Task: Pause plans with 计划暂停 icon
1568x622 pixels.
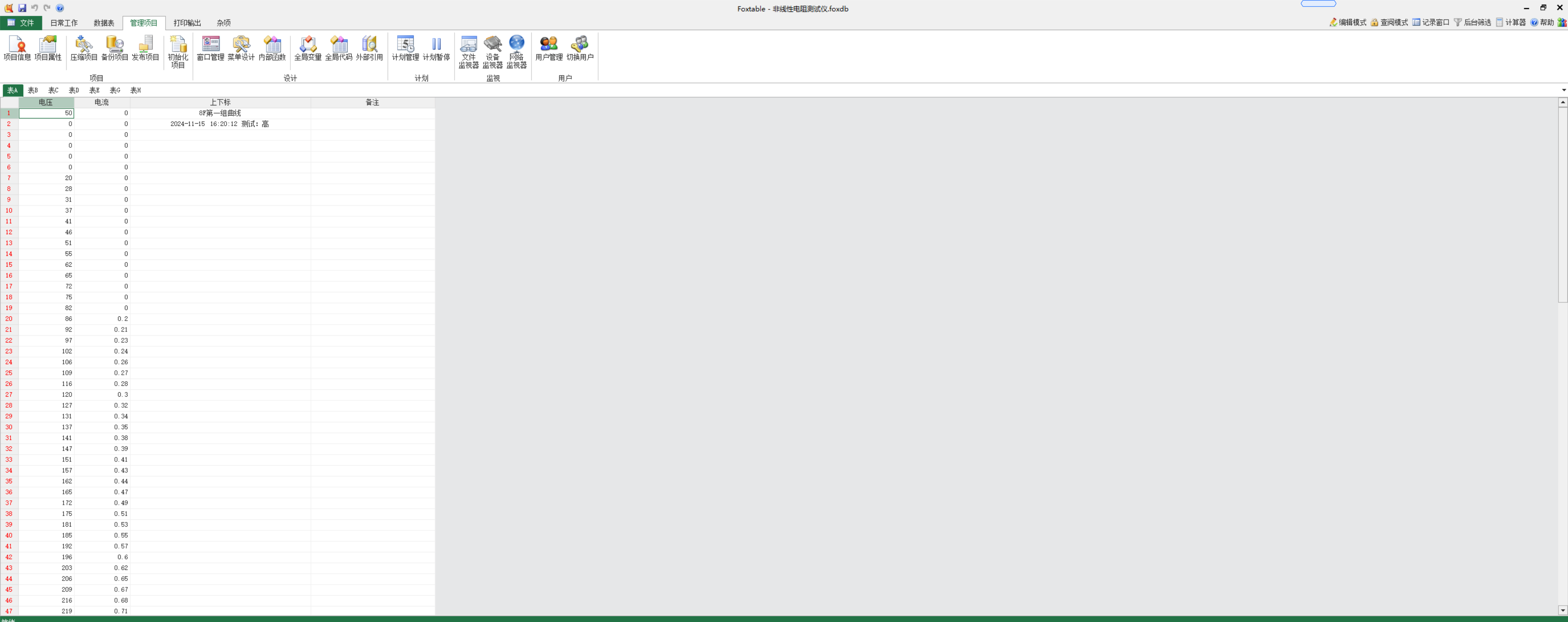Action: click(x=436, y=48)
